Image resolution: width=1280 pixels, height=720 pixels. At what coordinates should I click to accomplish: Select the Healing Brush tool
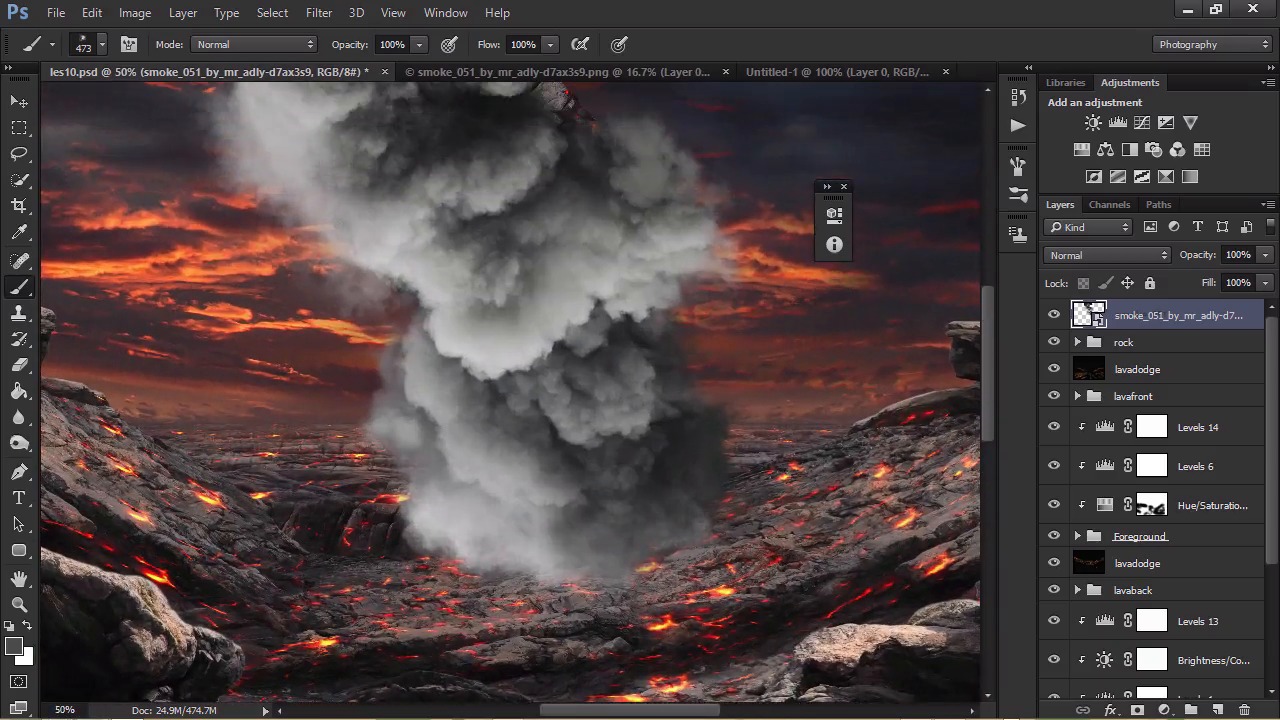(19, 261)
